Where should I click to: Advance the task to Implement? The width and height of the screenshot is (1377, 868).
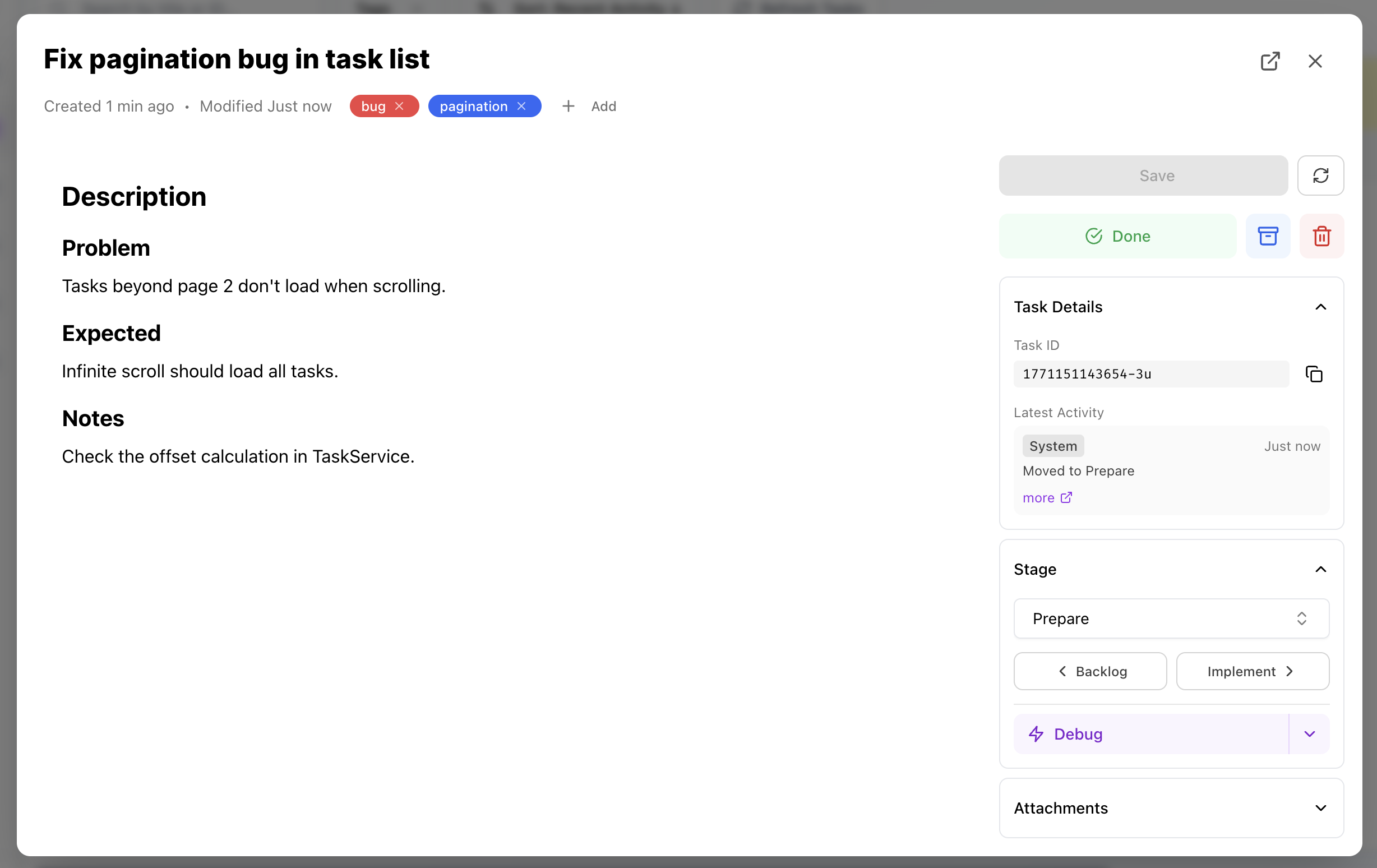(1253, 671)
